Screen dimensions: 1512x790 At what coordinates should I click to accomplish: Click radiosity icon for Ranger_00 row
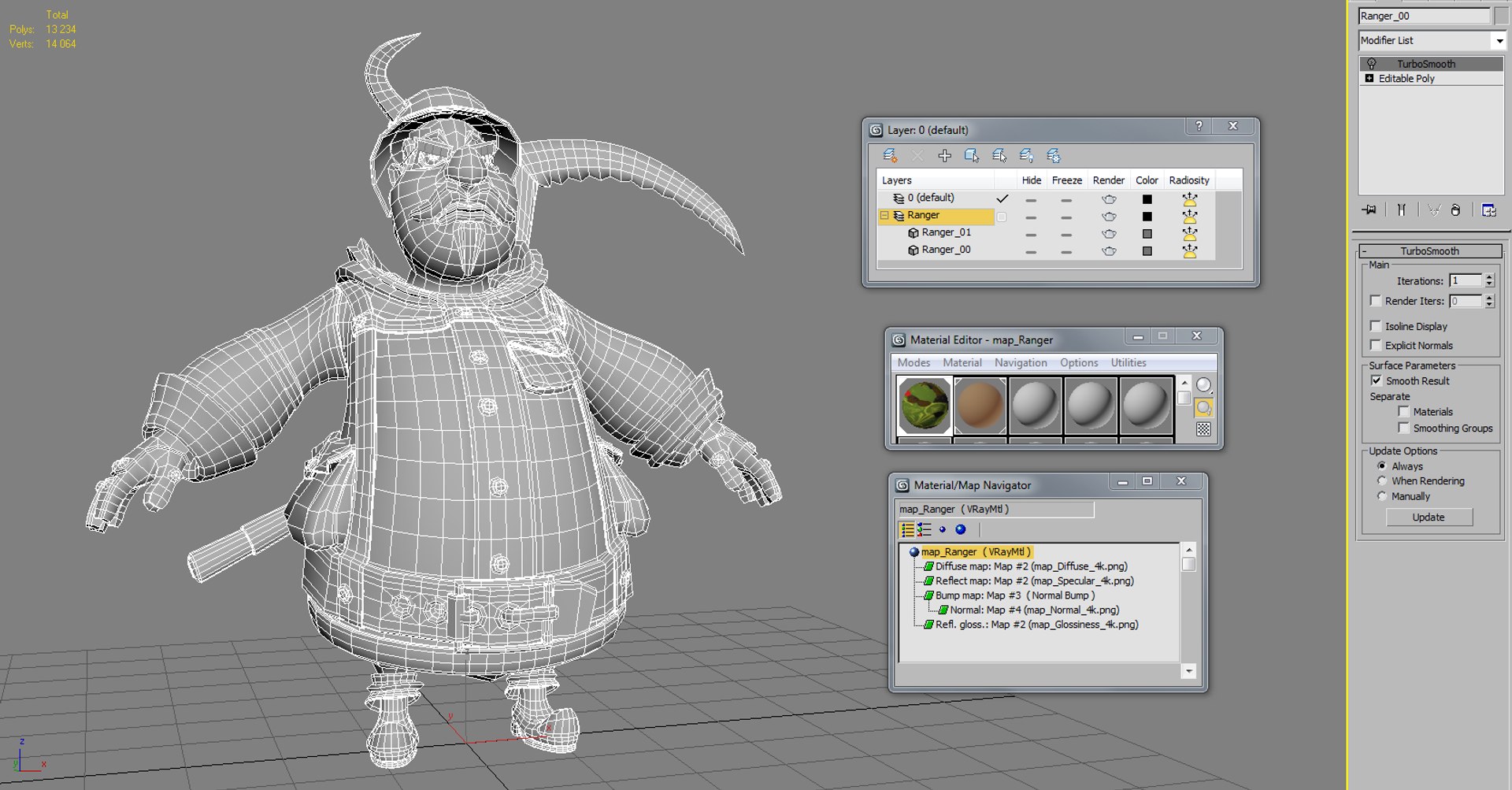click(x=1189, y=250)
